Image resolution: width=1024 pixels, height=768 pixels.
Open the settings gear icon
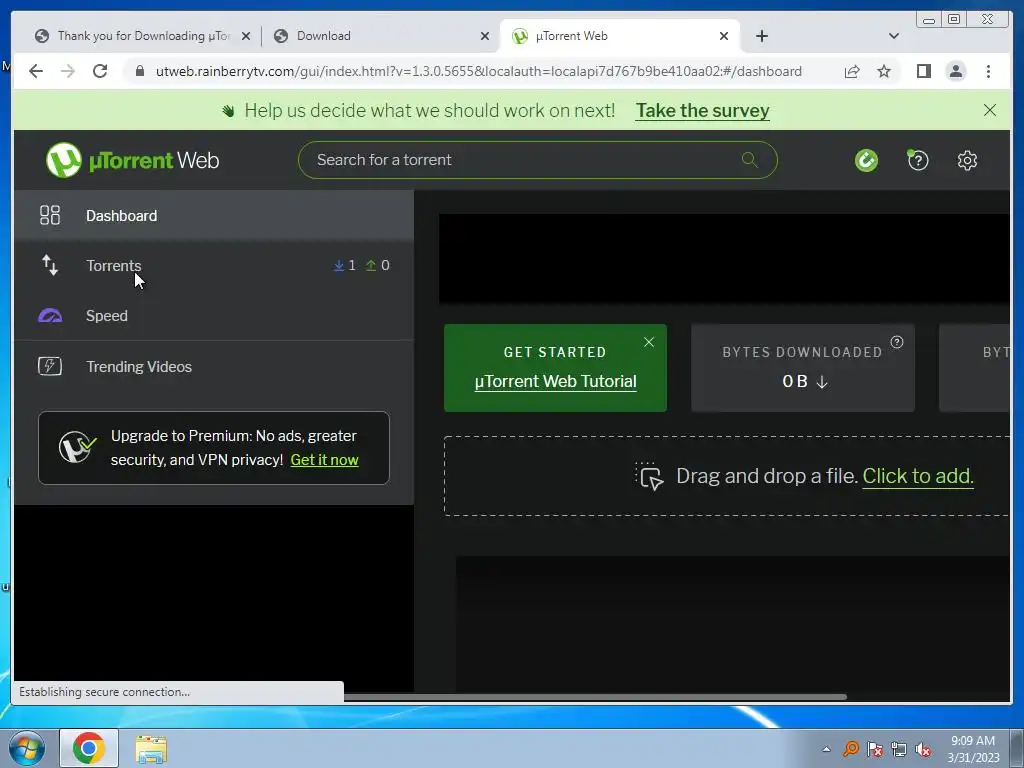967,160
